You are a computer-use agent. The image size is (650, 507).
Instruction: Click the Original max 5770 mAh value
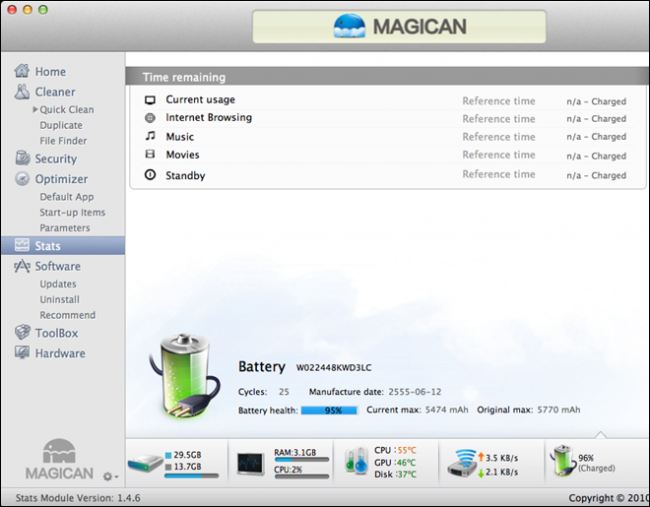pos(558,410)
